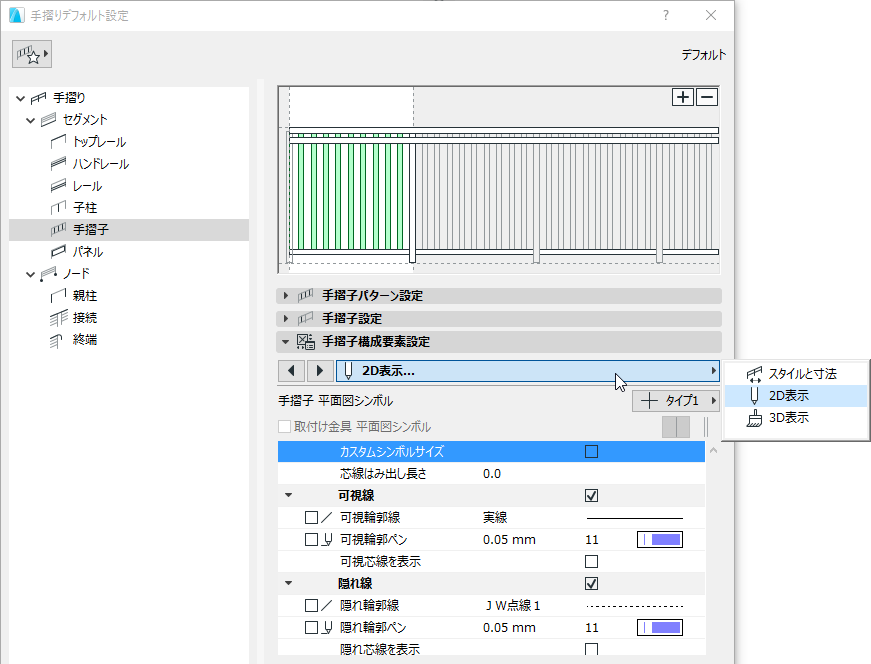Enable the カスタムシンボルサイズ checkbox
Viewport: 871px width, 664px height.
pyautogui.click(x=590, y=451)
